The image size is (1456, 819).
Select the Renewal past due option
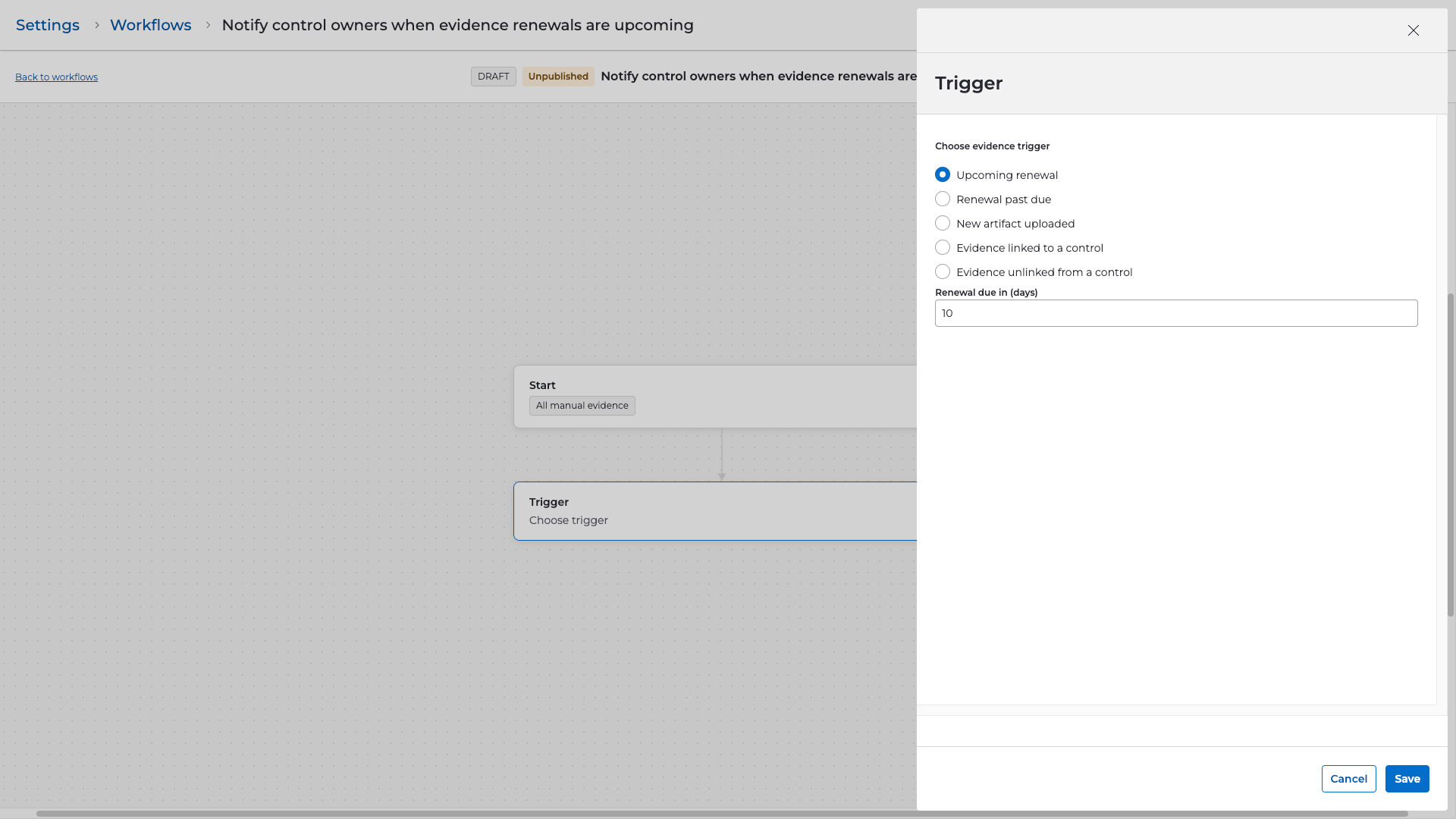(x=943, y=199)
